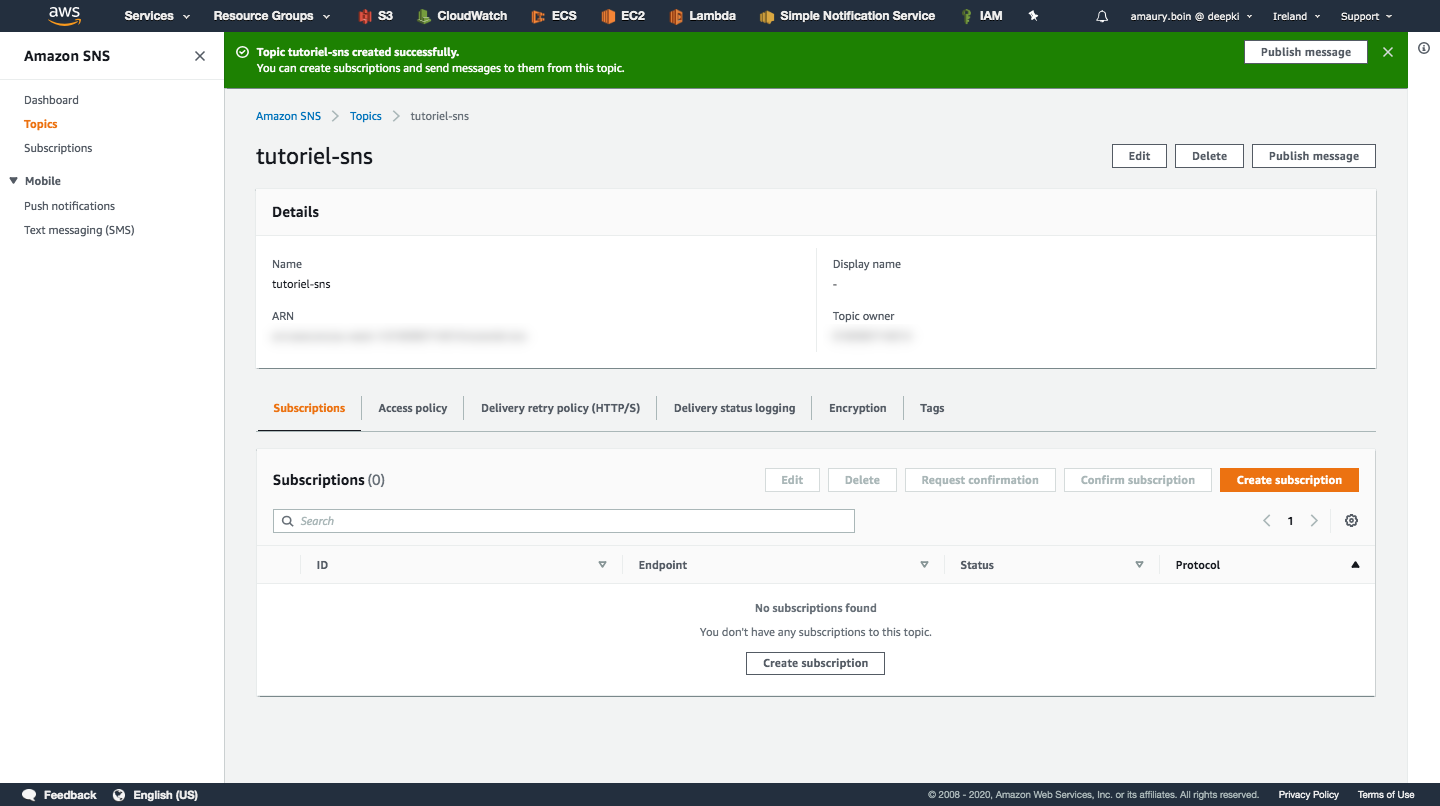1440x806 pixels.
Task: Open the Delivery retry policy tab
Action: click(560, 408)
